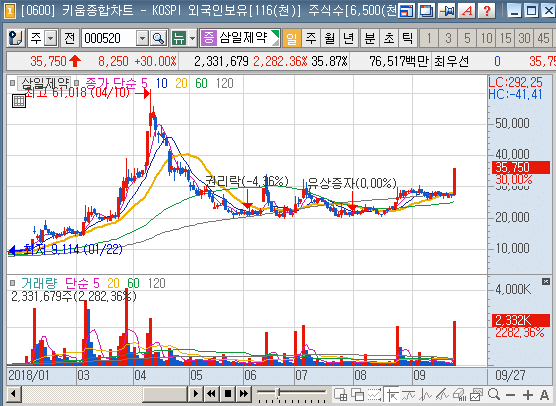Select the 일 daily period
The height and width of the screenshot is (406, 556).
[x=292, y=38]
